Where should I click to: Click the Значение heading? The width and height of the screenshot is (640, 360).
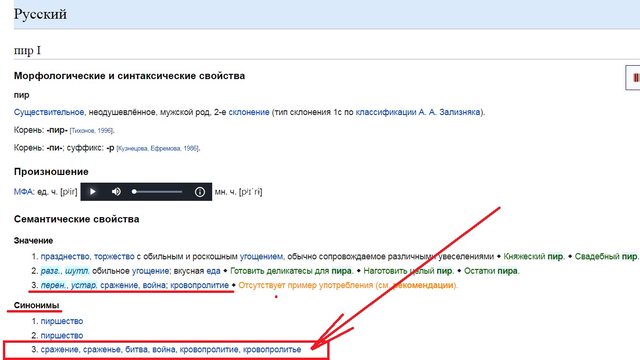(33, 241)
